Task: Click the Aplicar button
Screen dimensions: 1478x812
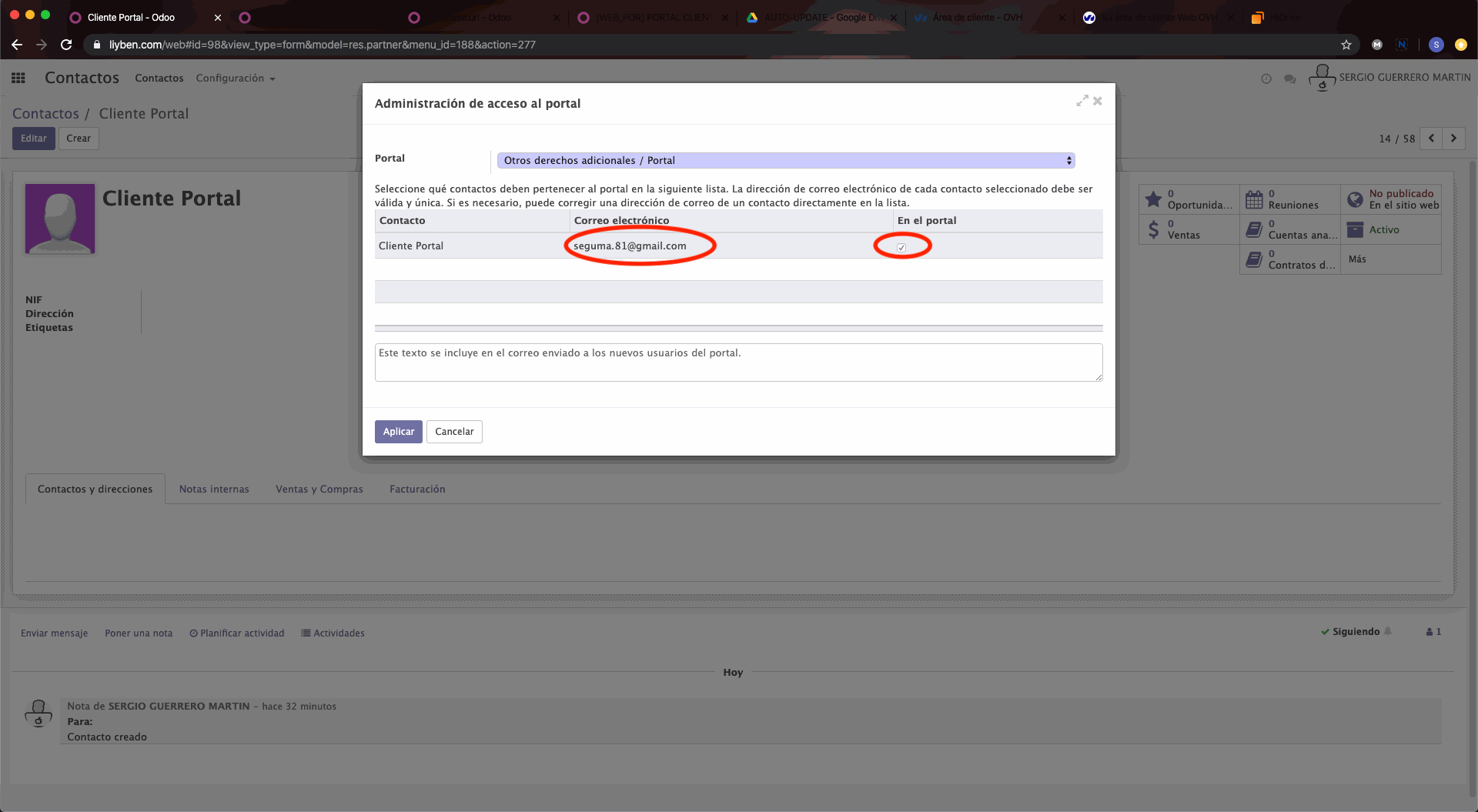Action: 398,432
